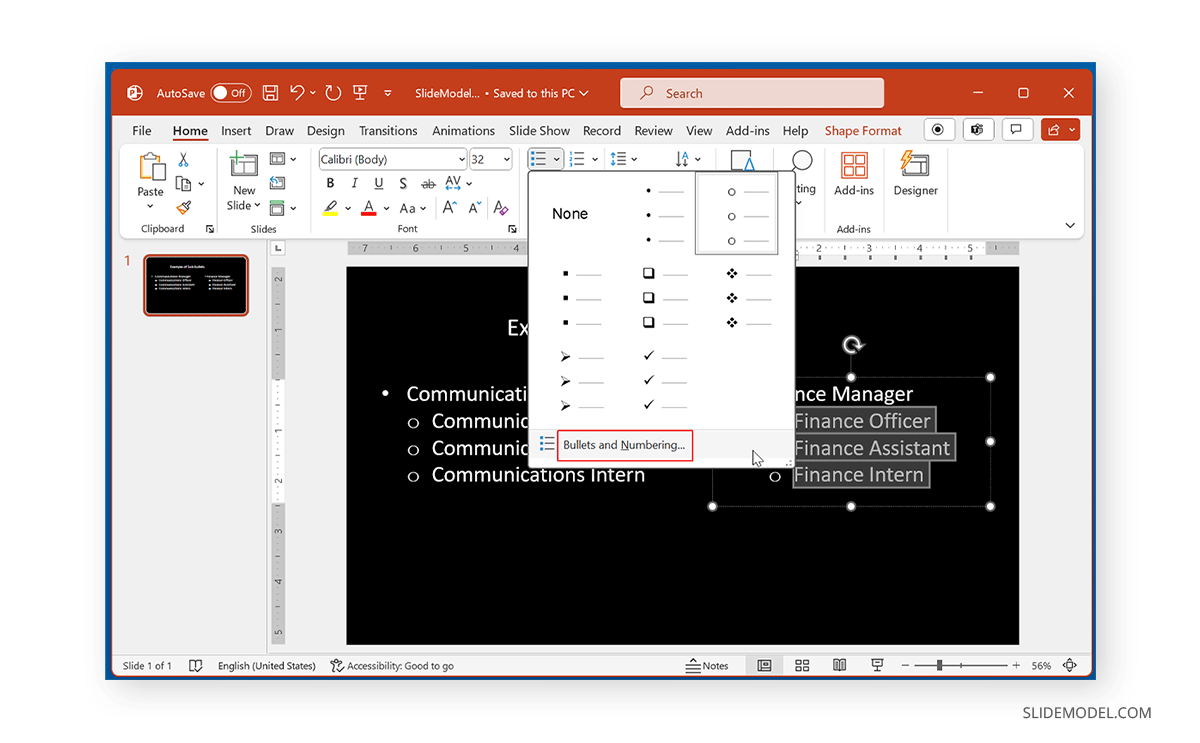Apply italic formatting to text
1200x743 pixels.
[353, 183]
